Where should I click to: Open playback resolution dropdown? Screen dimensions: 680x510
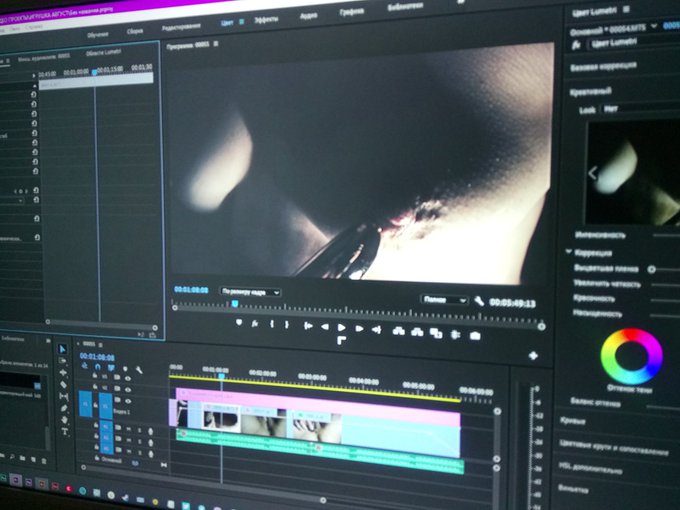coord(444,300)
